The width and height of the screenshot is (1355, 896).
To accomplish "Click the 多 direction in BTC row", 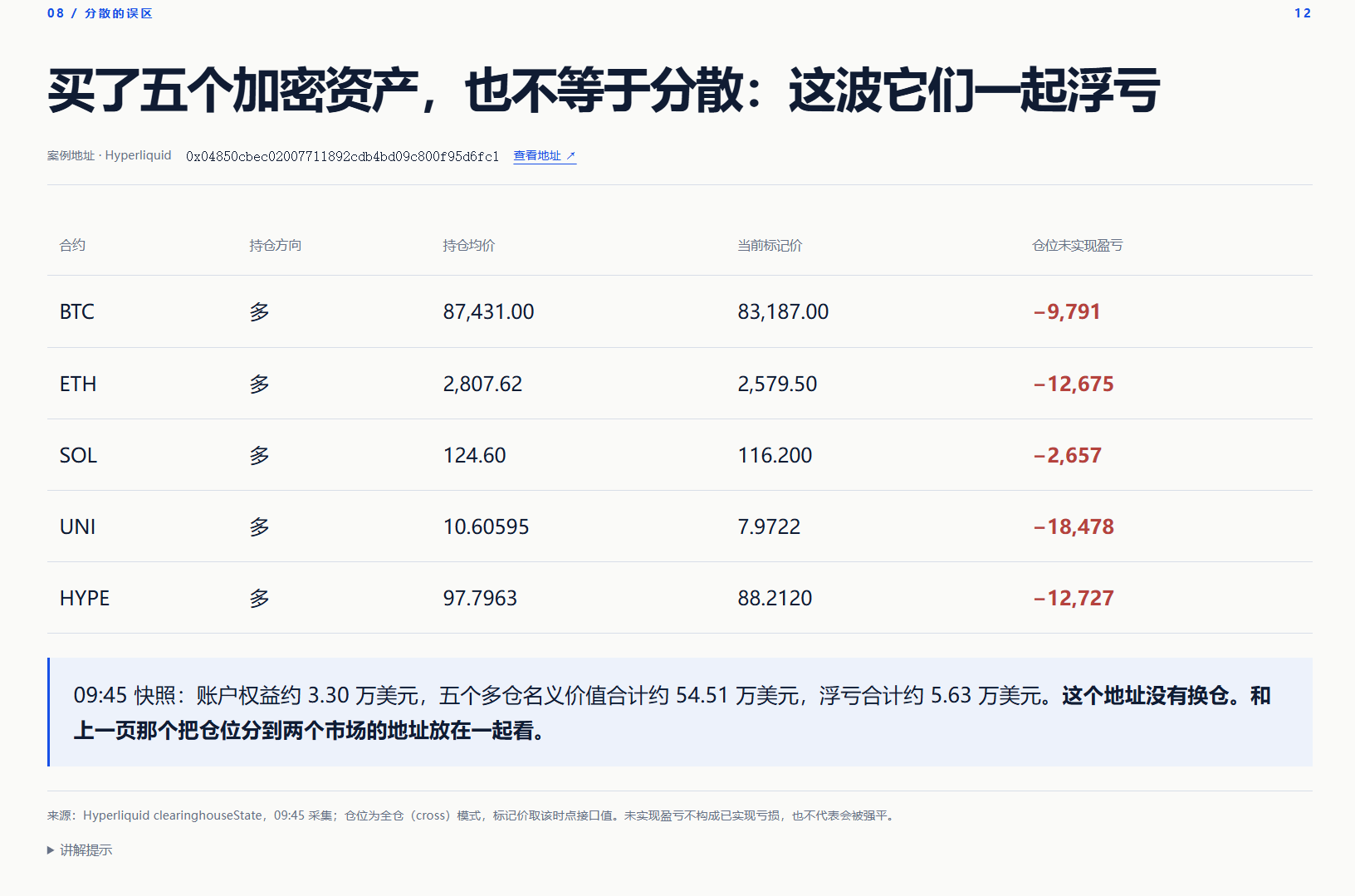I will coord(259,312).
